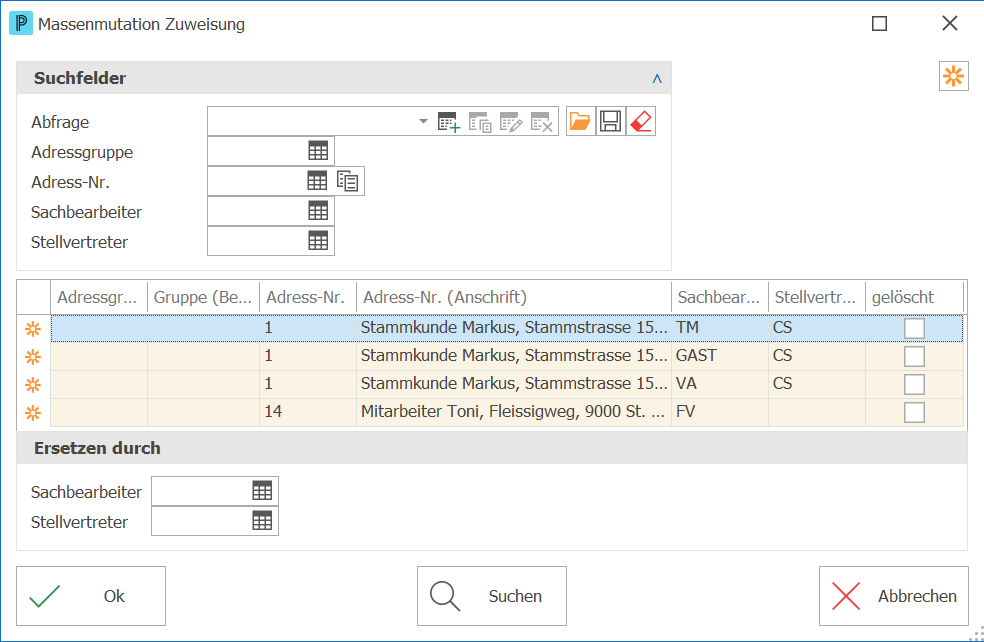Click the edit query pencil icon
The width and height of the screenshot is (984, 642).
pyautogui.click(x=511, y=122)
